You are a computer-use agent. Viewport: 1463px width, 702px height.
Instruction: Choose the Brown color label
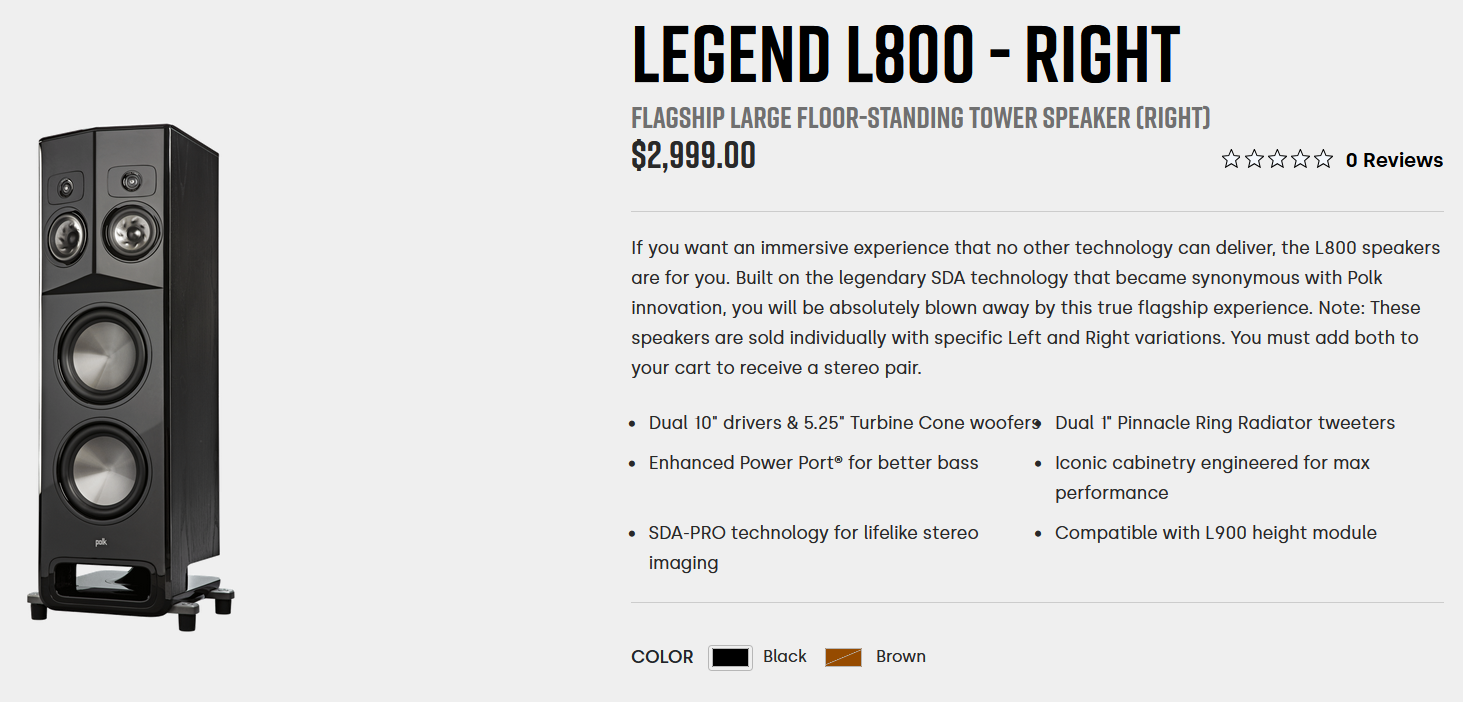(x=901, y=656)
